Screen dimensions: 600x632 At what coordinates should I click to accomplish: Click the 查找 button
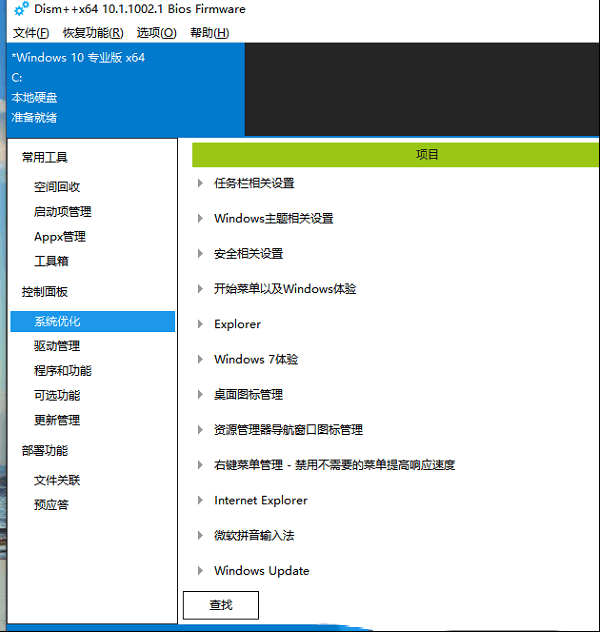click(221, 605)
